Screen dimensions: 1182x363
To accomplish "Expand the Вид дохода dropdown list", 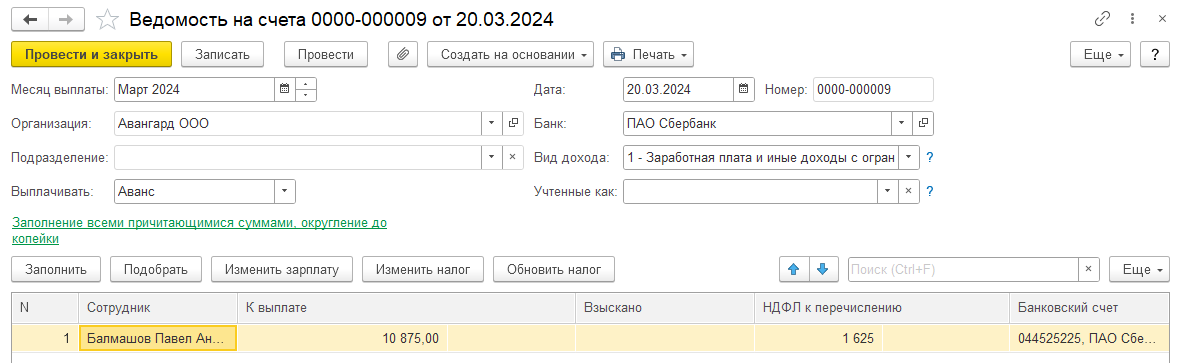I will point(909,157).
